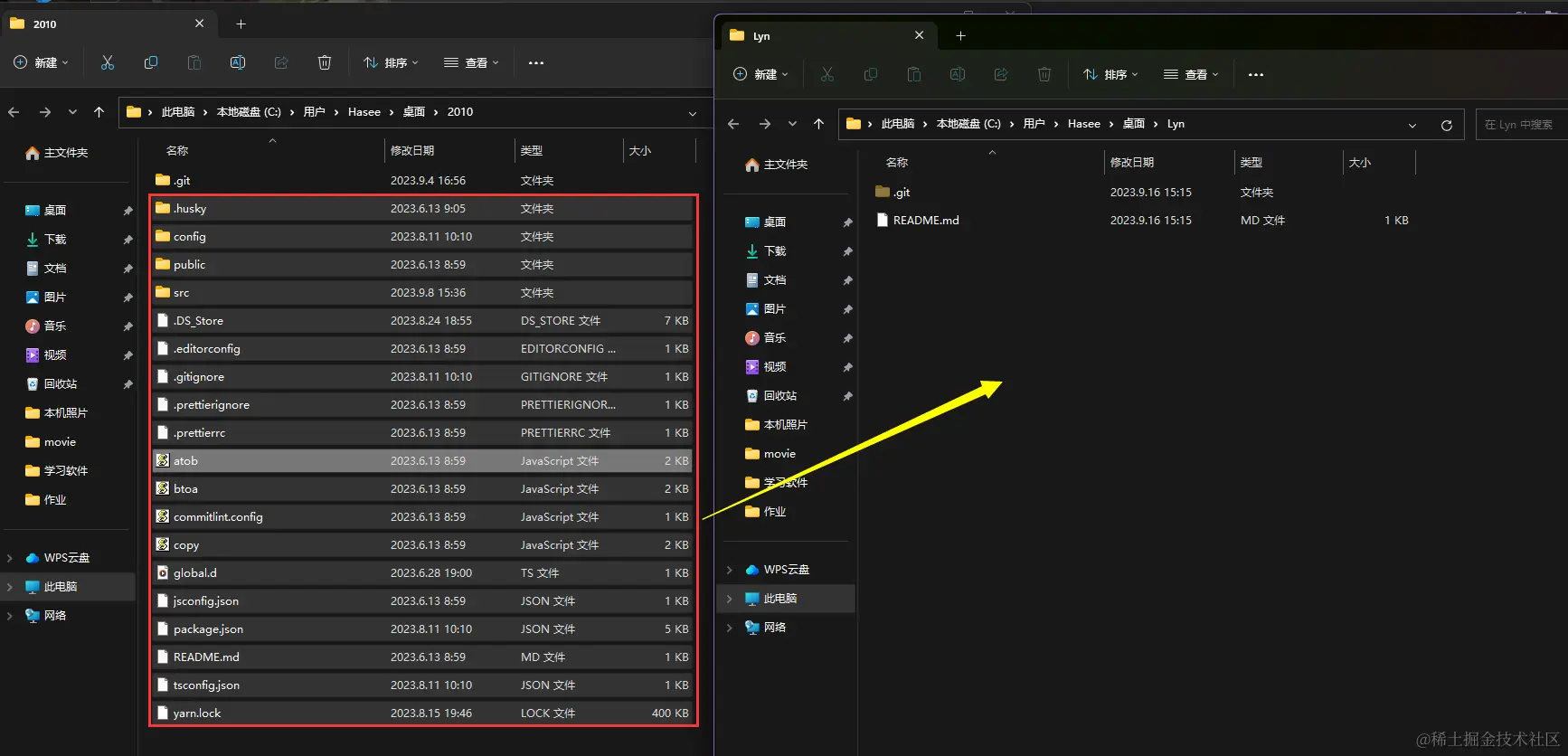Go forward in the Lyn window
Viewport: 1568px width, 756px height.
[764, 124]
